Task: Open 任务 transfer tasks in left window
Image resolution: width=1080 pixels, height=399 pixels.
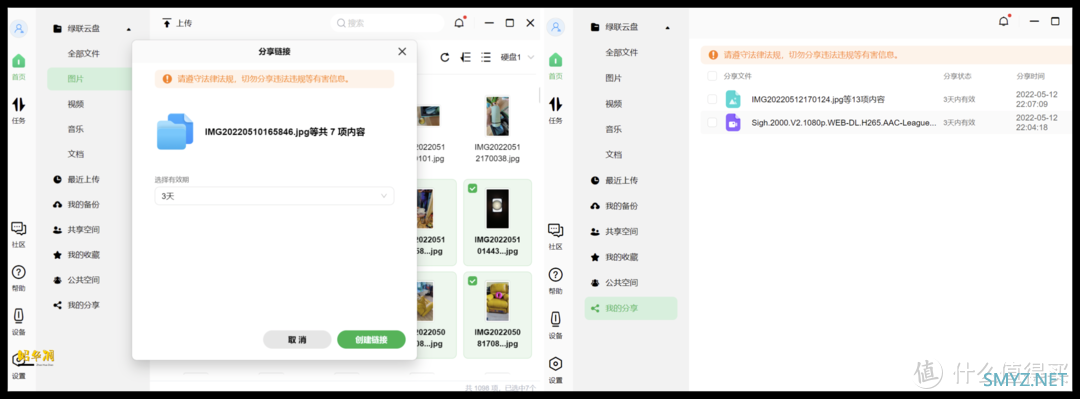Action: (19, 110)
